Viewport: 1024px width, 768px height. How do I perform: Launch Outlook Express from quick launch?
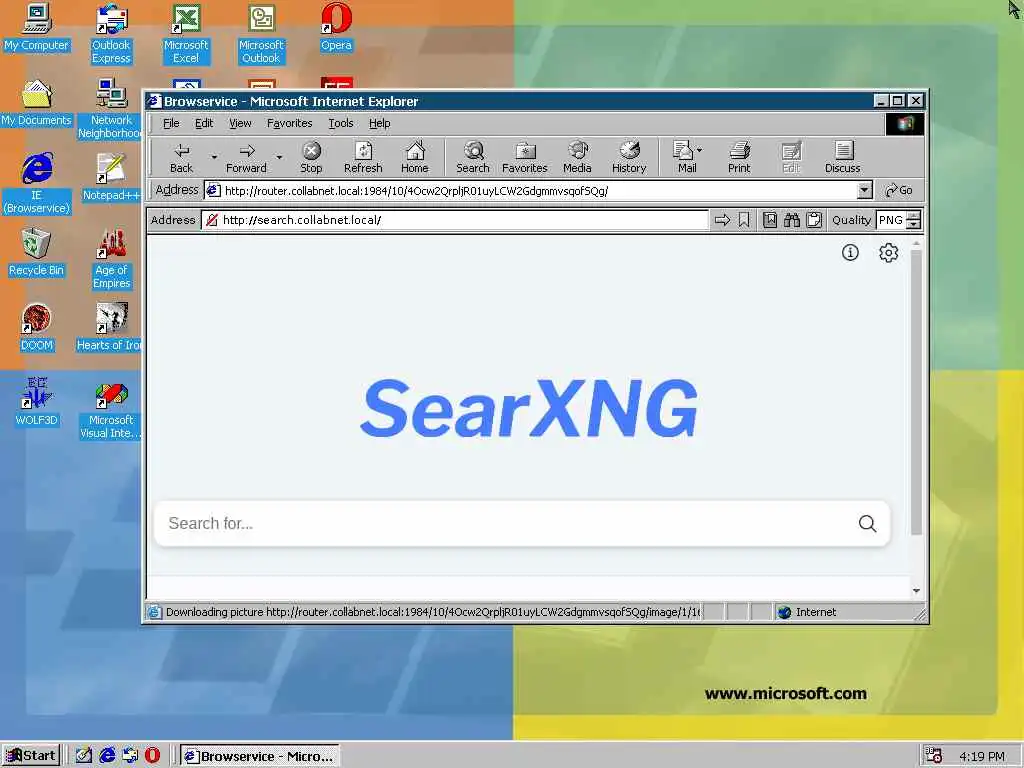pyautogui.click(x=130, y=756)
